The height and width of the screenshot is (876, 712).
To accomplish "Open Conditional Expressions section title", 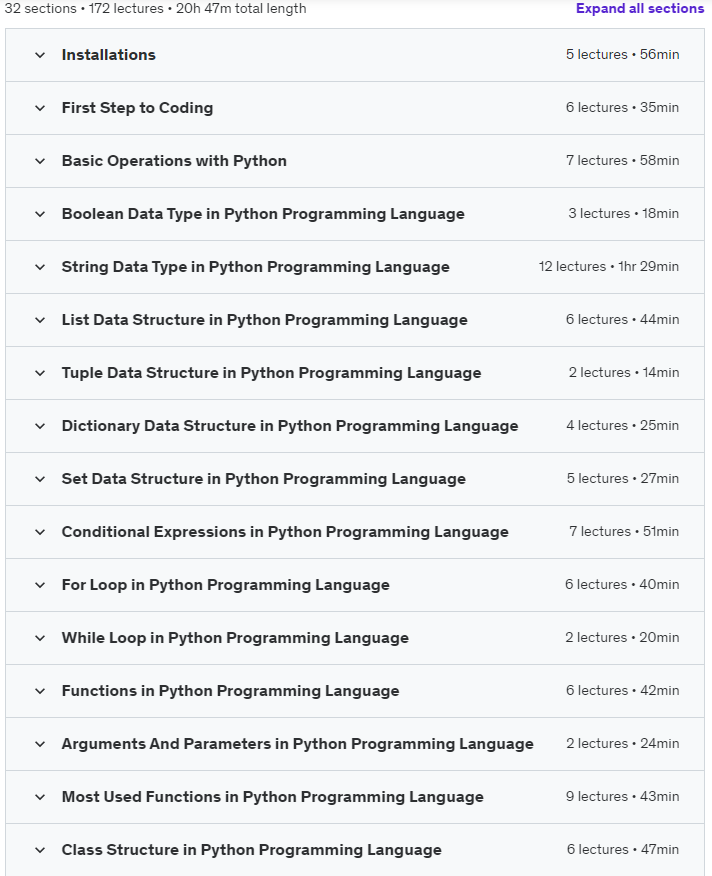I will [285, 532].
